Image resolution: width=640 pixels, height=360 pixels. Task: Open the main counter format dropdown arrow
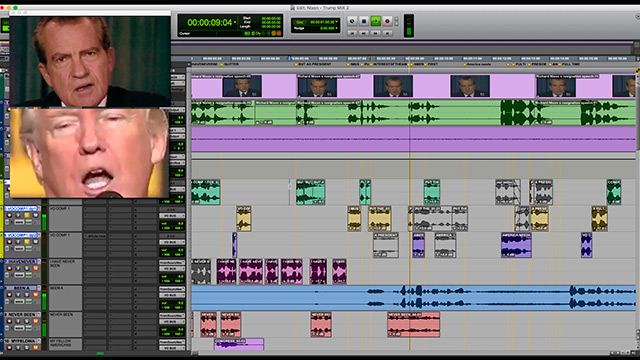coord(235,22)
